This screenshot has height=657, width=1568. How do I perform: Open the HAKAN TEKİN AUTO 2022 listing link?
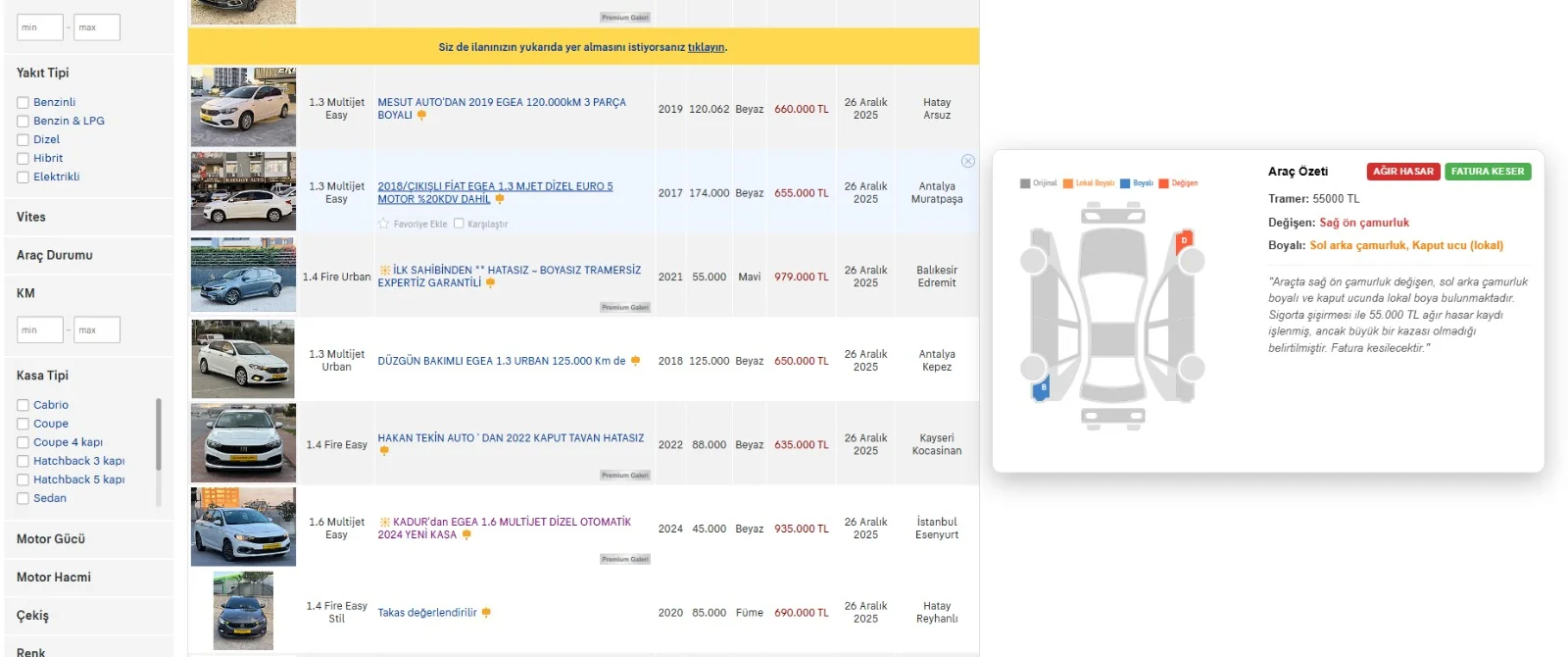[x=511, y=438]
